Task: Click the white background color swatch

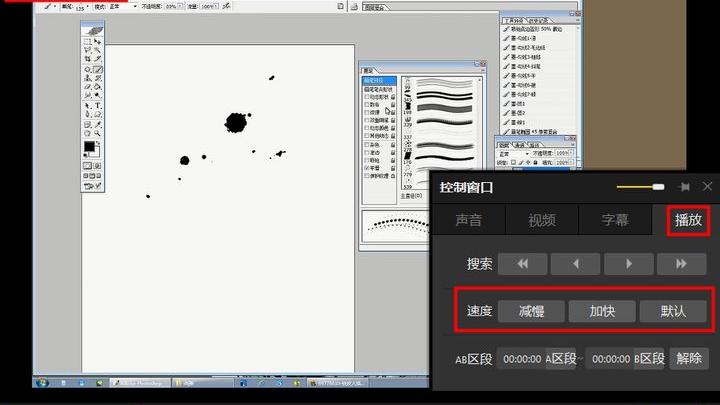Action: [96, 153]
